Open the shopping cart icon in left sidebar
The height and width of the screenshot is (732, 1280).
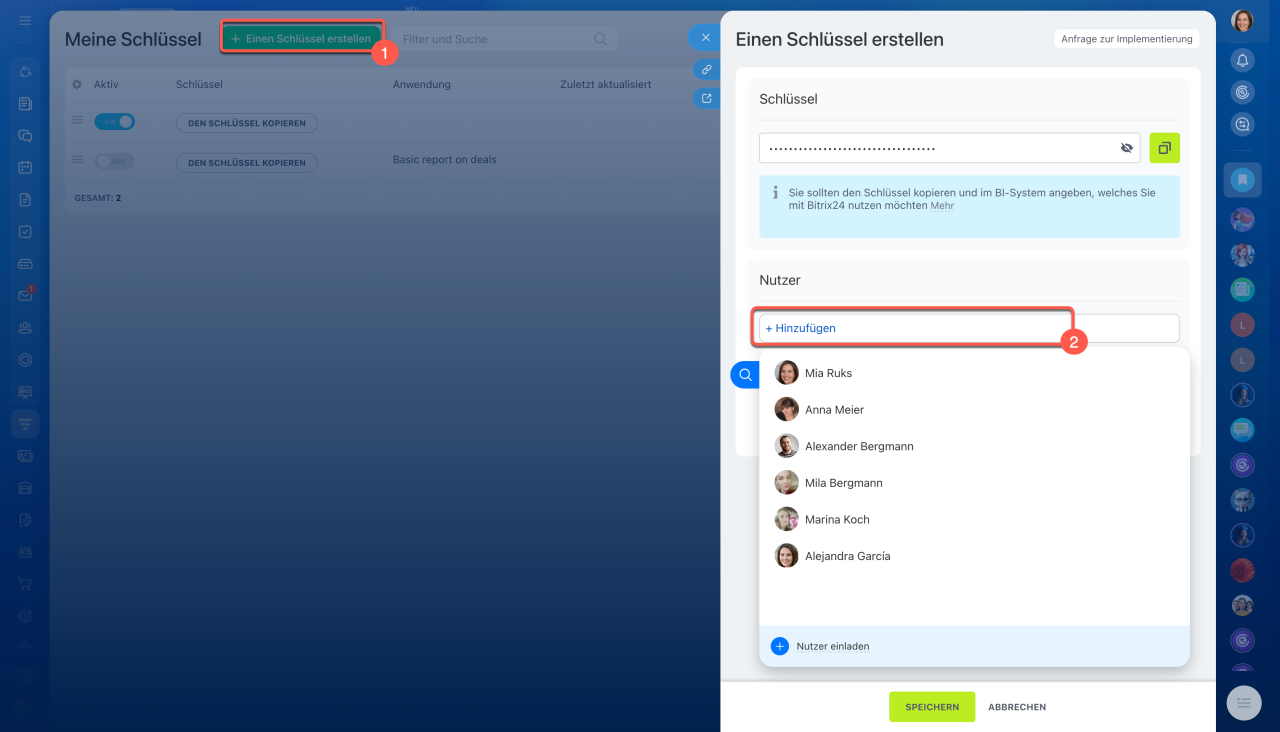(25, 584)
